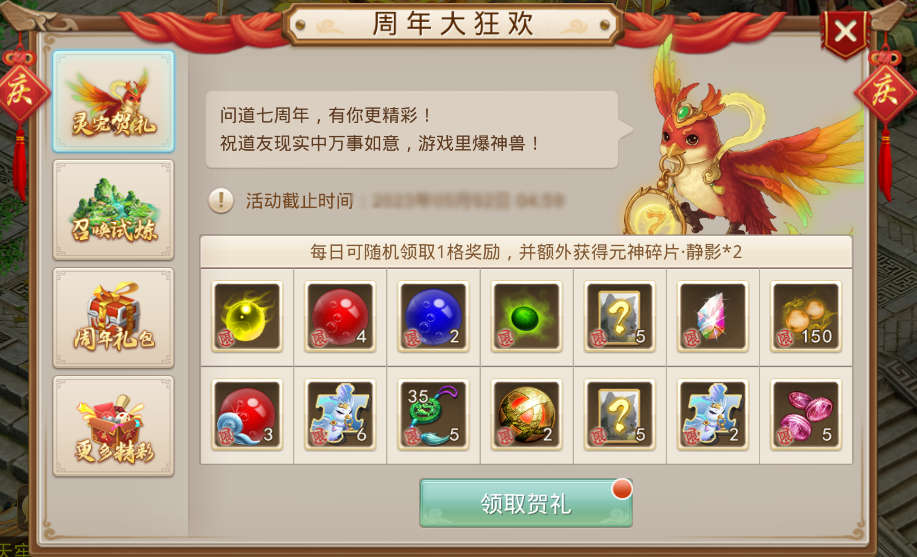The height and width of the screenshot is (557, 917).
Task: Select the yellow glowing orb reward
Action: 247,317
